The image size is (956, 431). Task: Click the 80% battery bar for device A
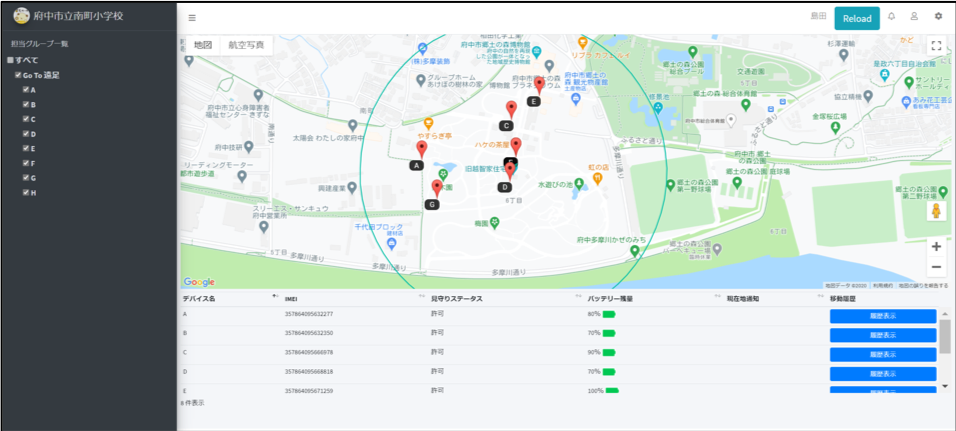point(609,315)
